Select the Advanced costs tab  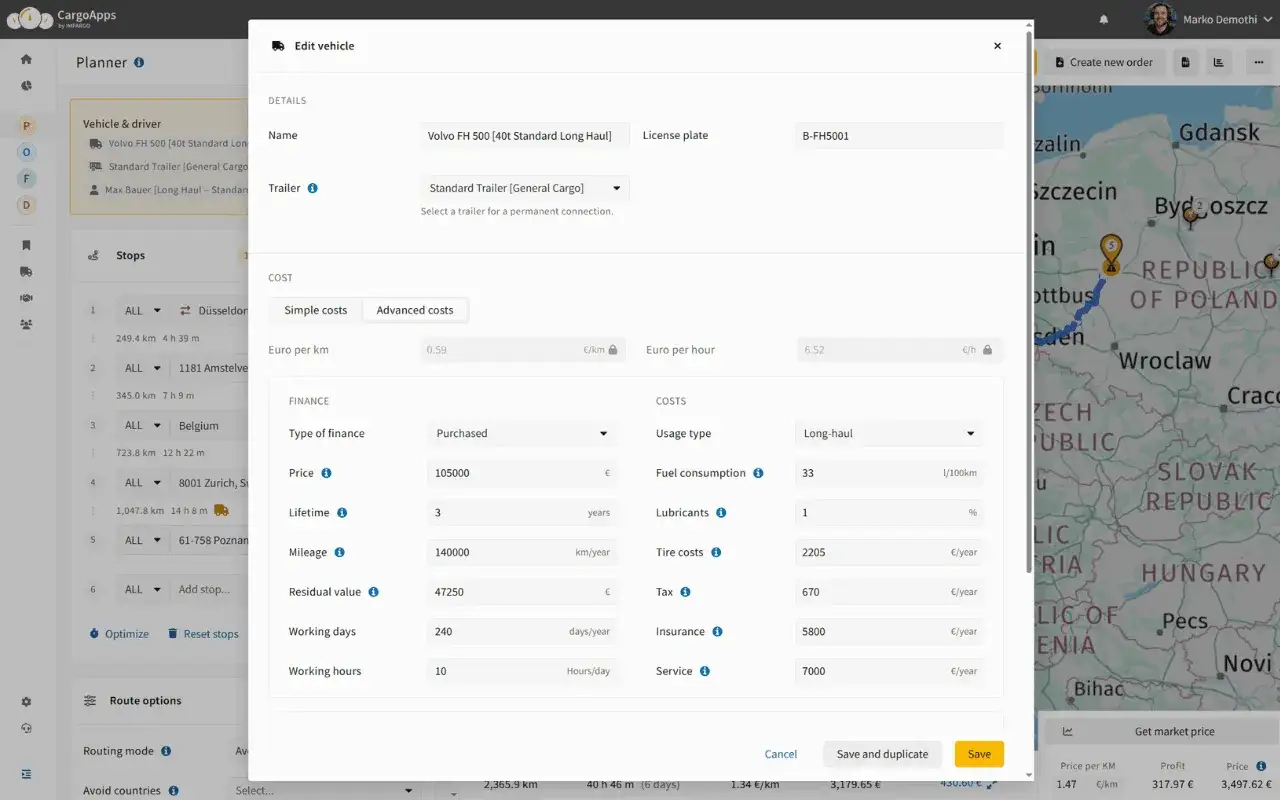click(x=415, y=310)
